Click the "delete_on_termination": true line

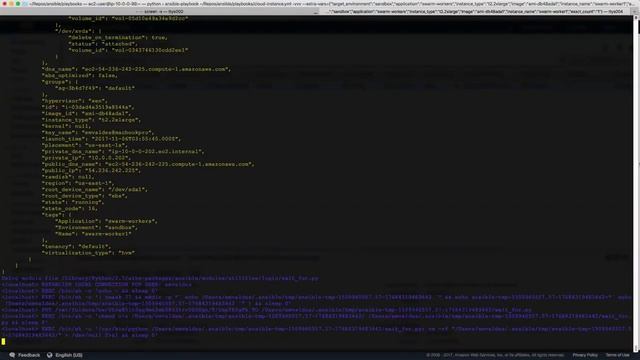[x=118, y=38]
